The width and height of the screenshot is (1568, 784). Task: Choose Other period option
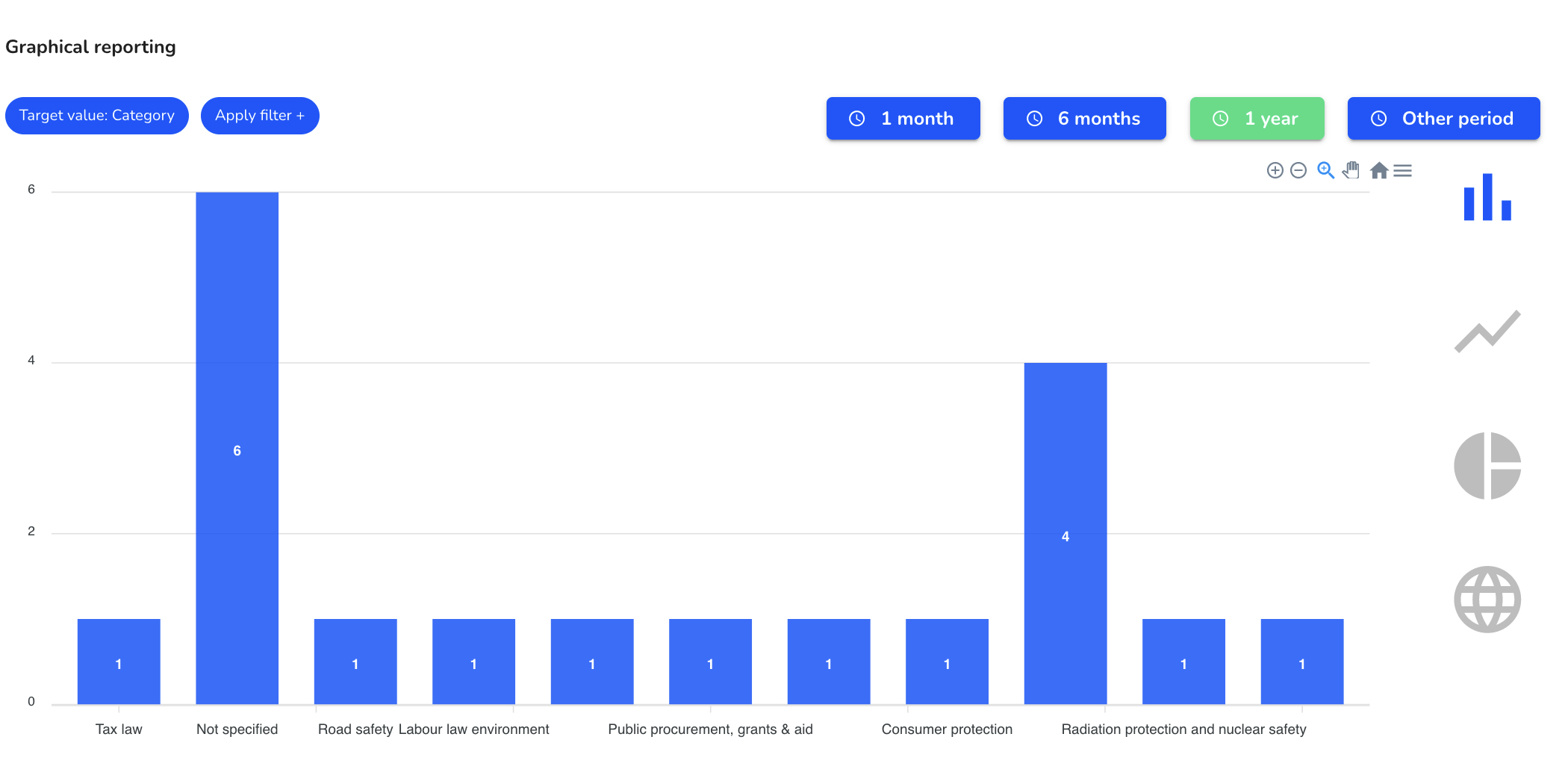pyautogui.click(x=1444, y=118)
